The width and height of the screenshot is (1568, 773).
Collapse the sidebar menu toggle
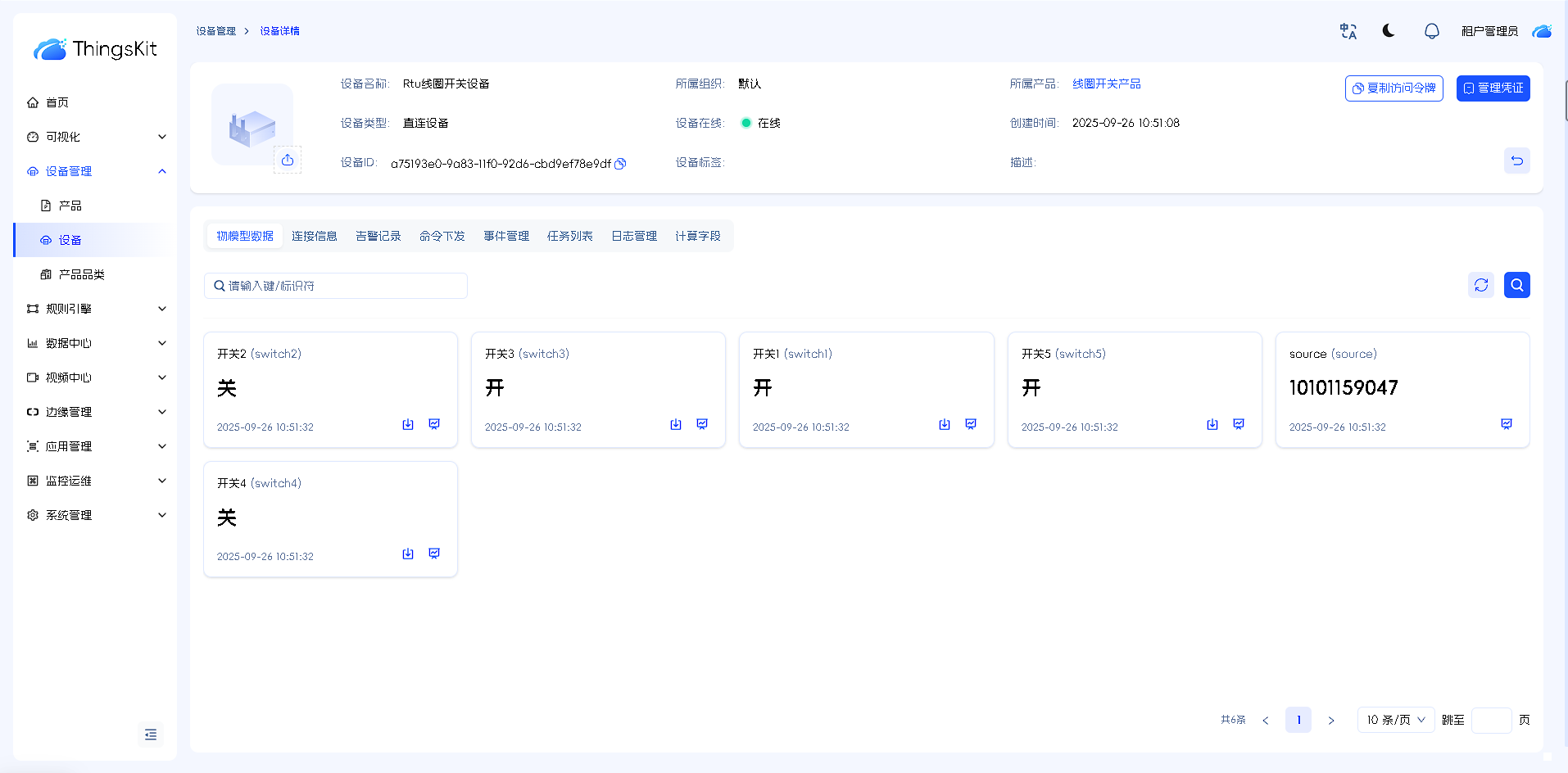coord(151,735)
